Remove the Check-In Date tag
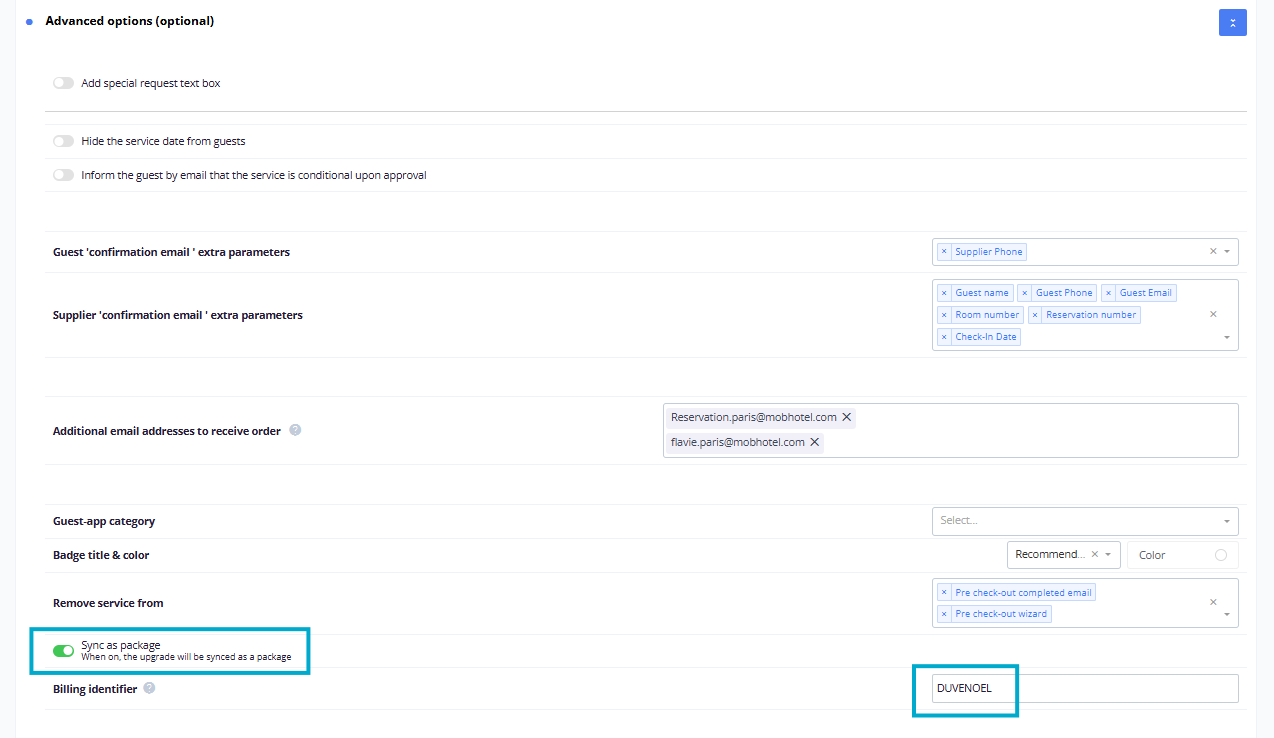This screenshot has width=1274, height=738. pos(944,337)
